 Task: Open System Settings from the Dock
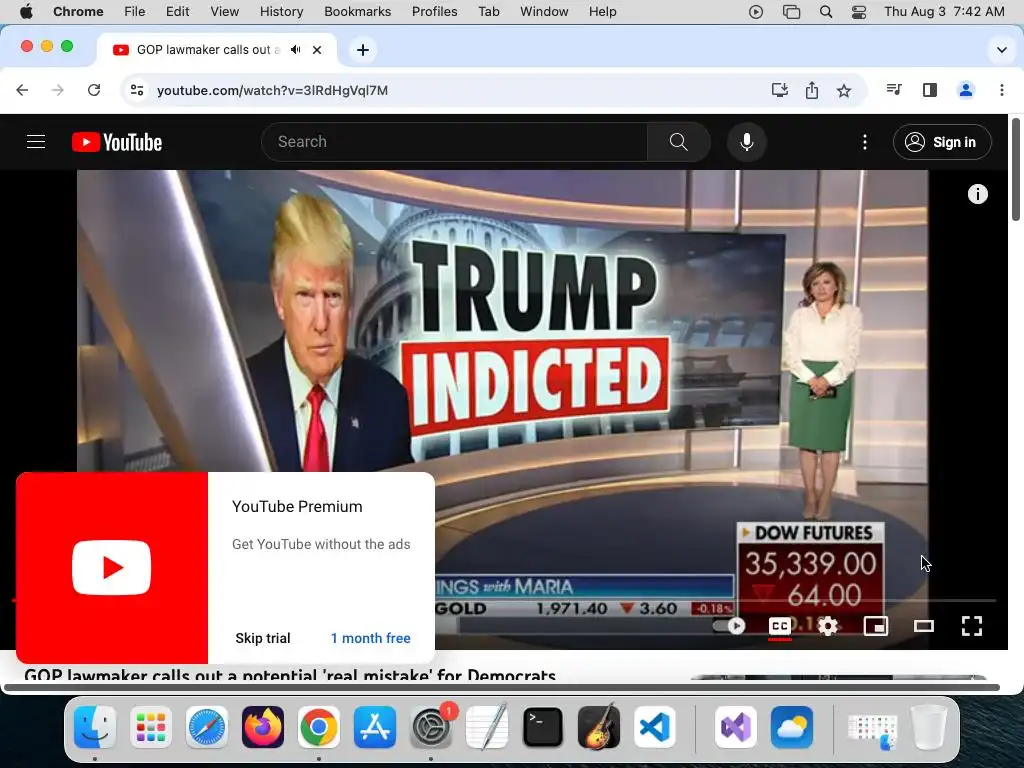431,727
